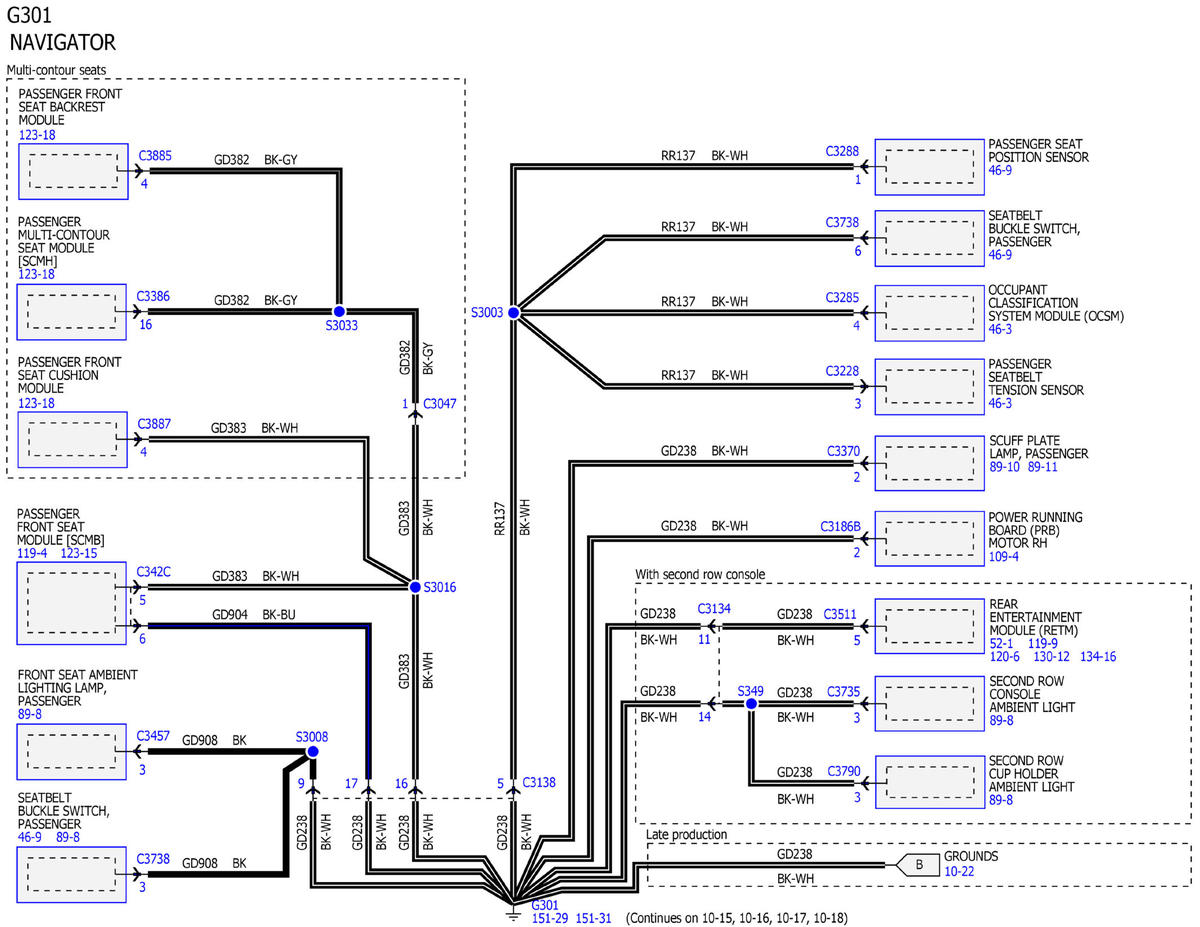The height and width of the screenshot is (927, 1200).
Task: Open connector C3887 link
Action: click(155, 423)
